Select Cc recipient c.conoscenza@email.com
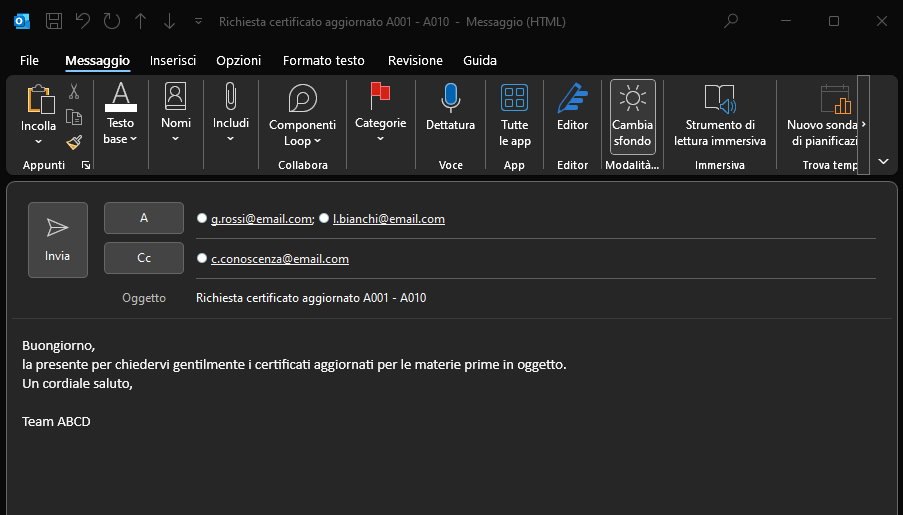903x515 pixels. (x=280, y=259)
